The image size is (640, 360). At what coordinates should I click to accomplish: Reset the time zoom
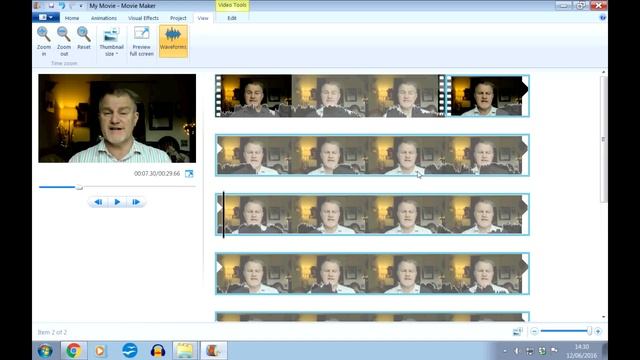pos(84,38)
